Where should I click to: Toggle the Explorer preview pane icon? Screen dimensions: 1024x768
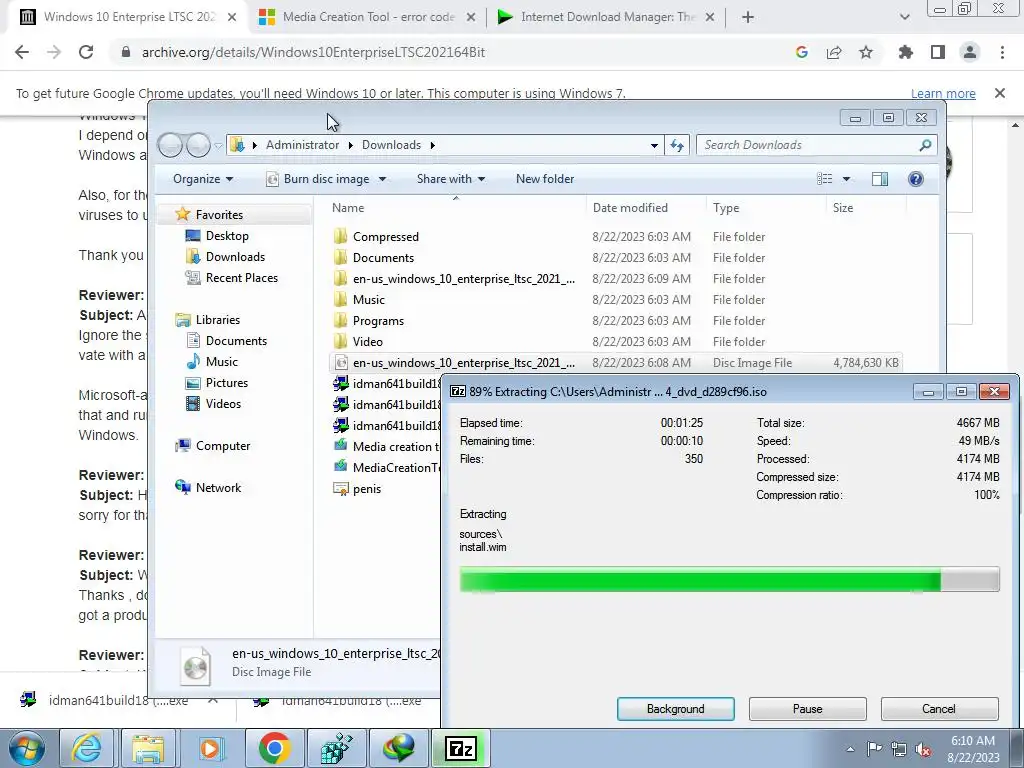pos(880,179)
